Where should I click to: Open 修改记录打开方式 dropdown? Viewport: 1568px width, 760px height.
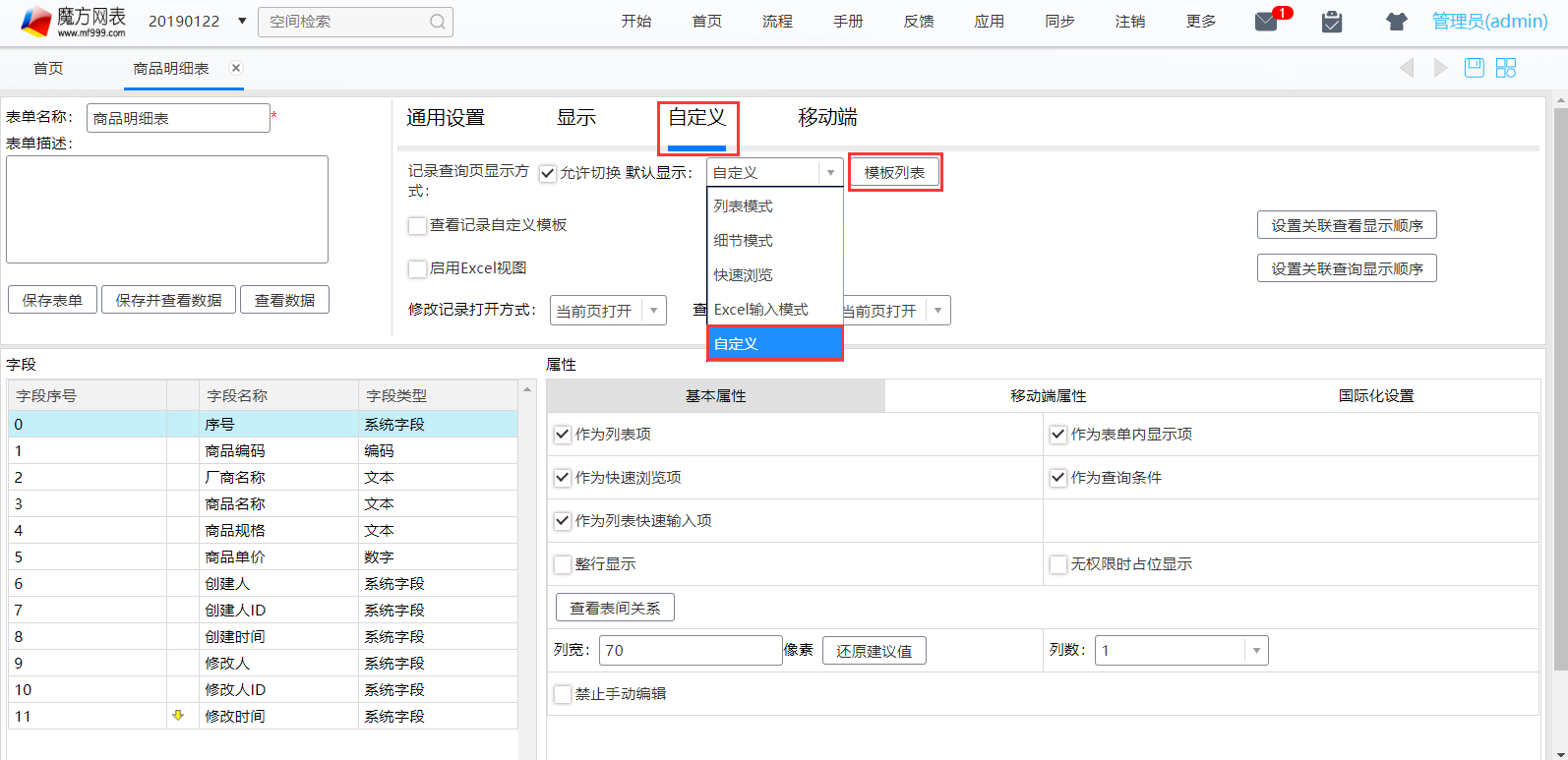(608, 311)
